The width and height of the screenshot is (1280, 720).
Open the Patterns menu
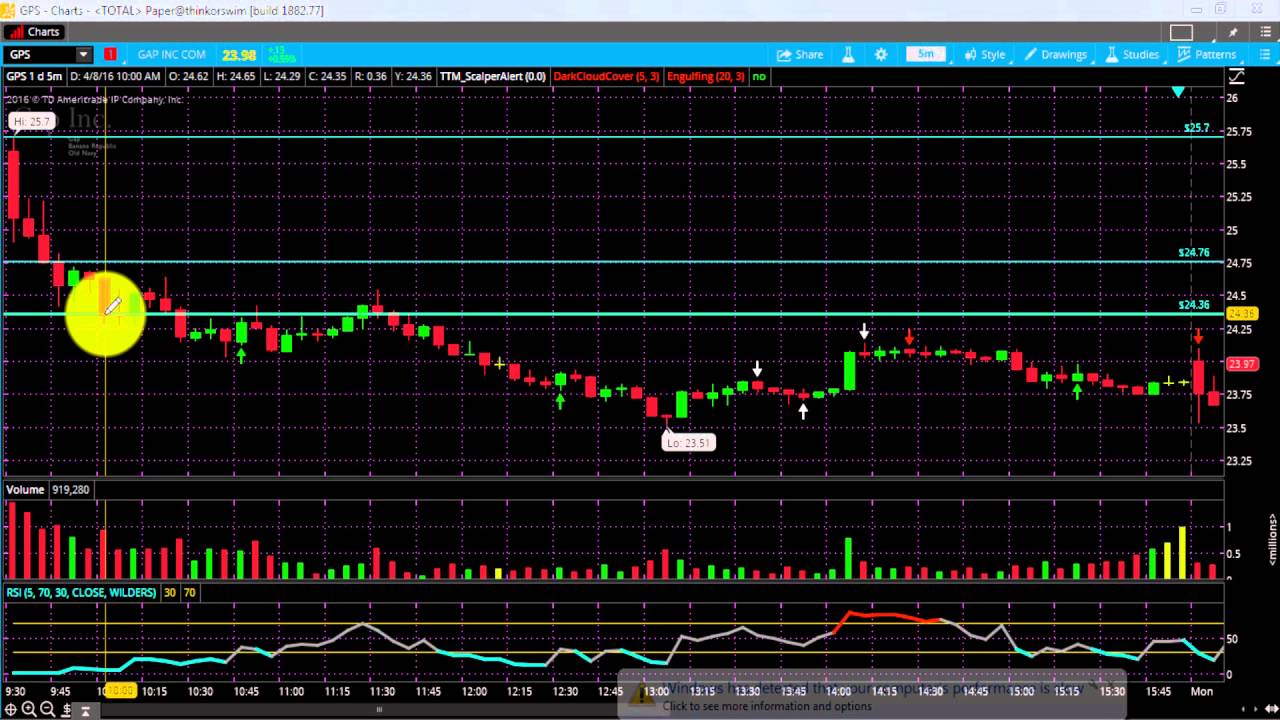point(1207,54)
